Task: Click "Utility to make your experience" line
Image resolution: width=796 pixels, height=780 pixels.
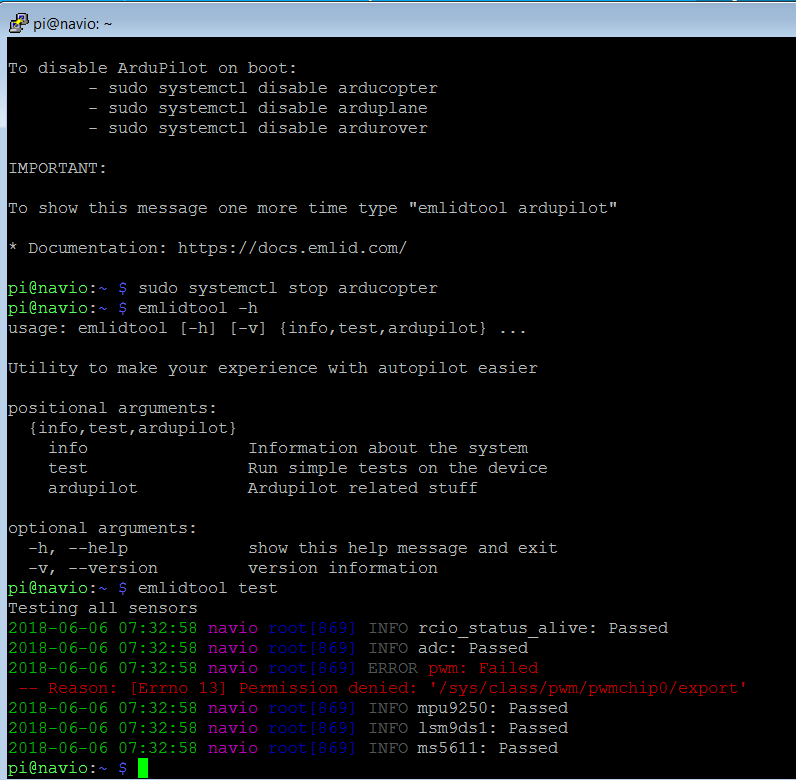Action: 273,368
